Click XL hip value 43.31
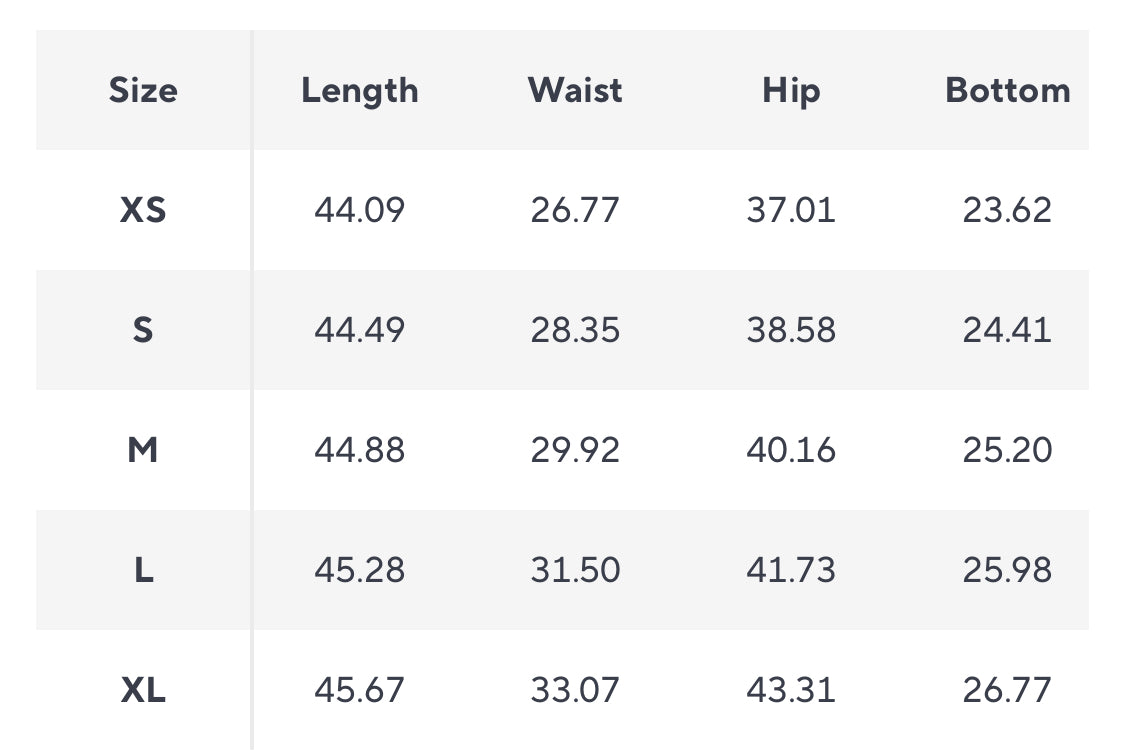The height and width of the screenshot is (753, 1125). tap(791, 690)
